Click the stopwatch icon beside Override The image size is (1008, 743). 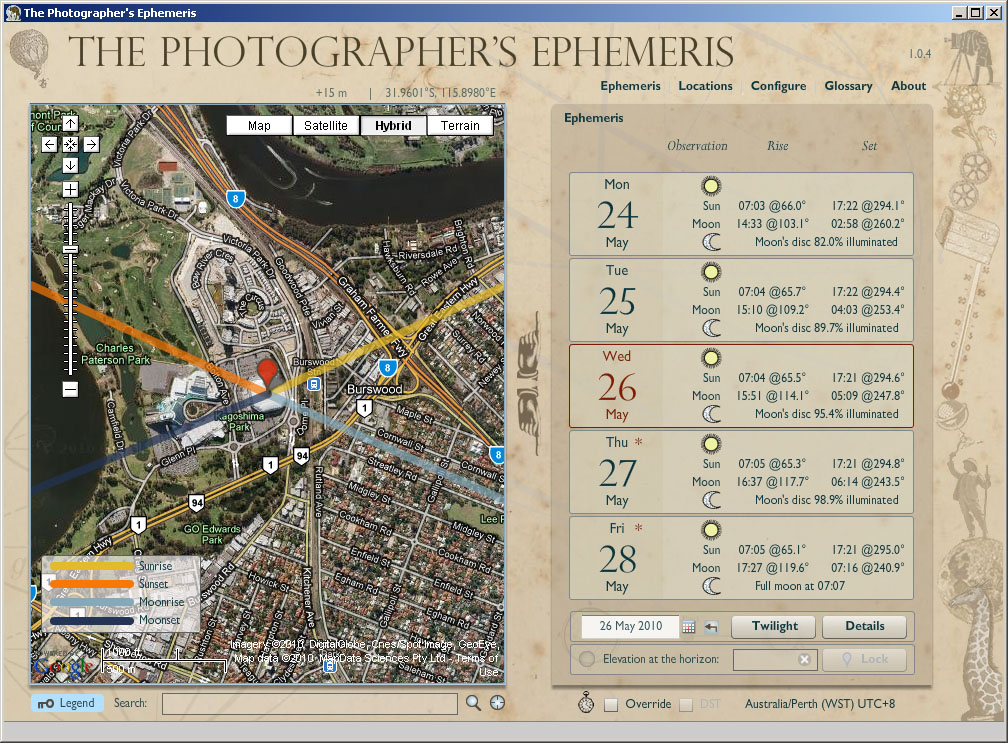(586, 703)
